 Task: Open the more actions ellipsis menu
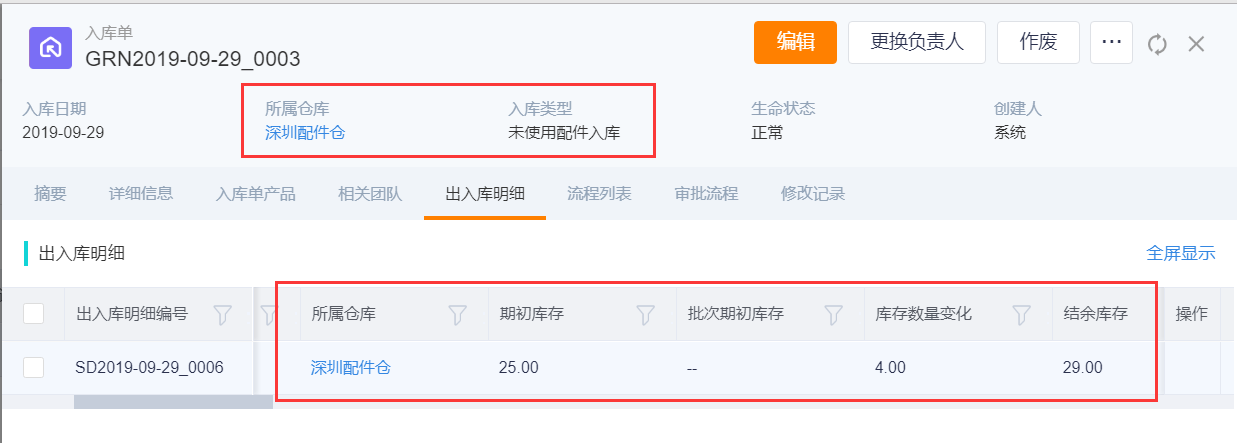tap(1111, 42)
